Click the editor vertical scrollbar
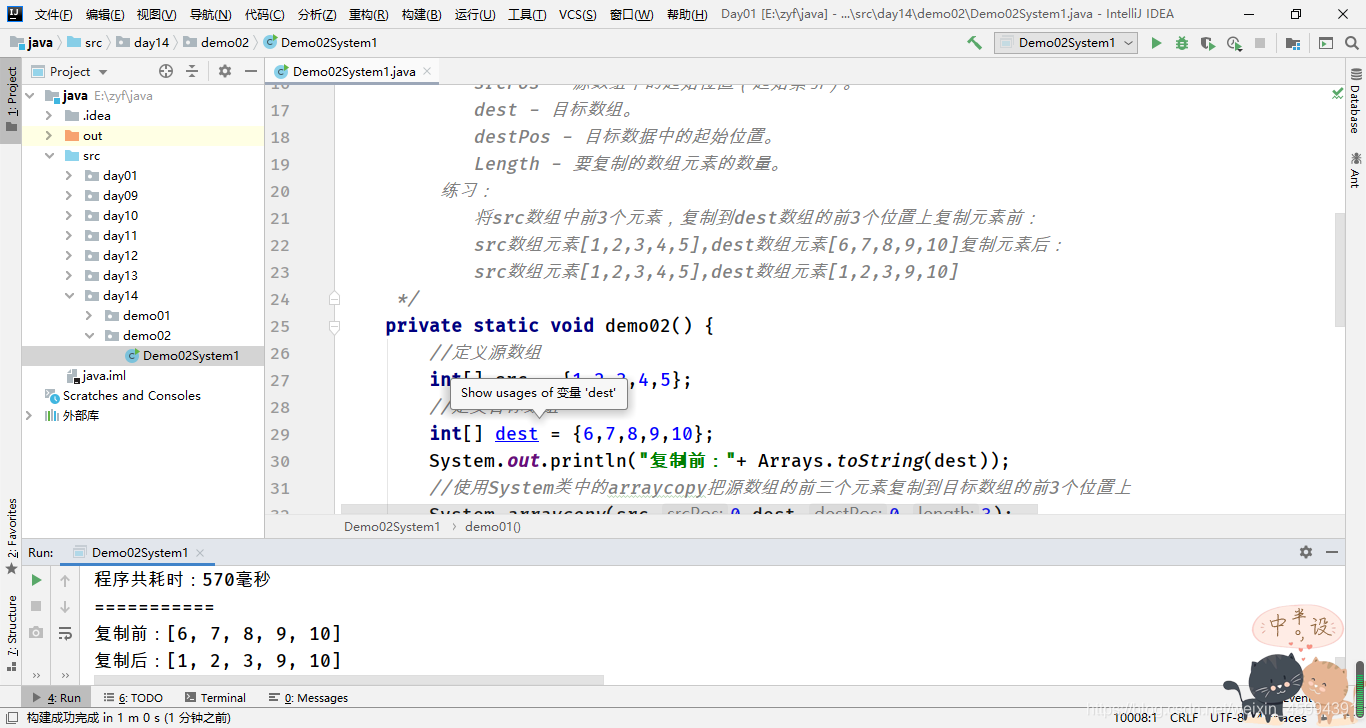The image size is (1366, 728). [x=1339, y=270]
